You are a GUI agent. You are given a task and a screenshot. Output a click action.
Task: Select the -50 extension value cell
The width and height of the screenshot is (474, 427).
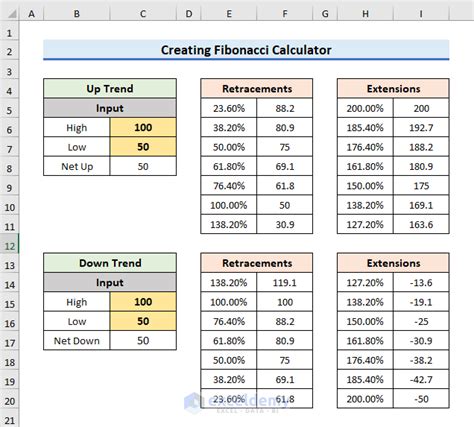pos(421,399)
